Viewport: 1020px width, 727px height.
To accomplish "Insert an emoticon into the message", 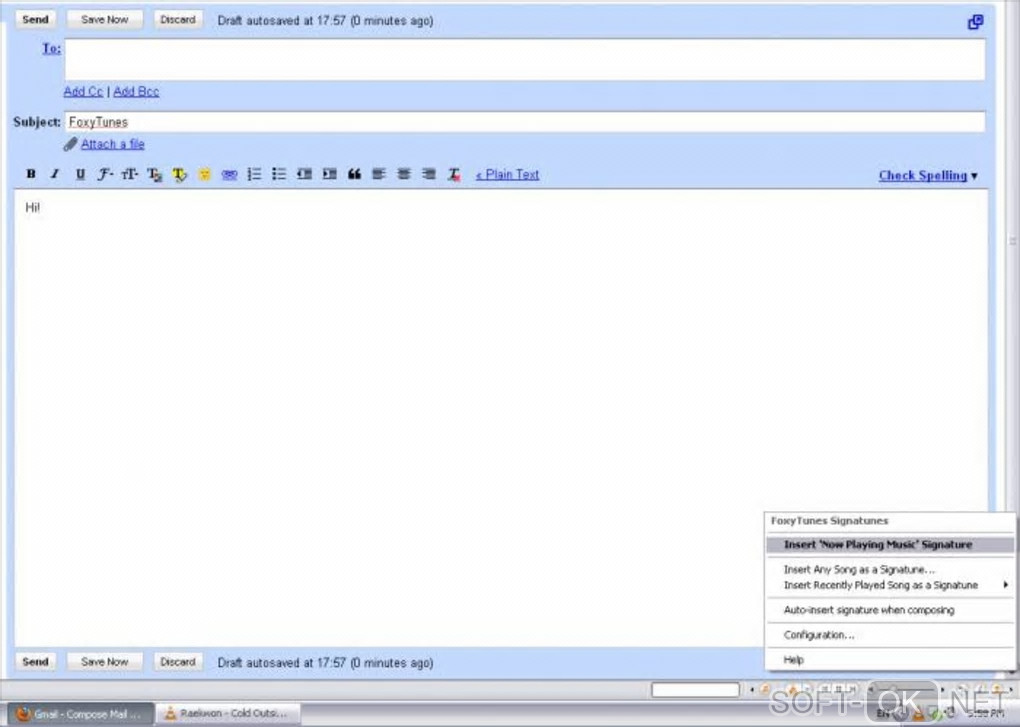I will click(x=204, y=174).
